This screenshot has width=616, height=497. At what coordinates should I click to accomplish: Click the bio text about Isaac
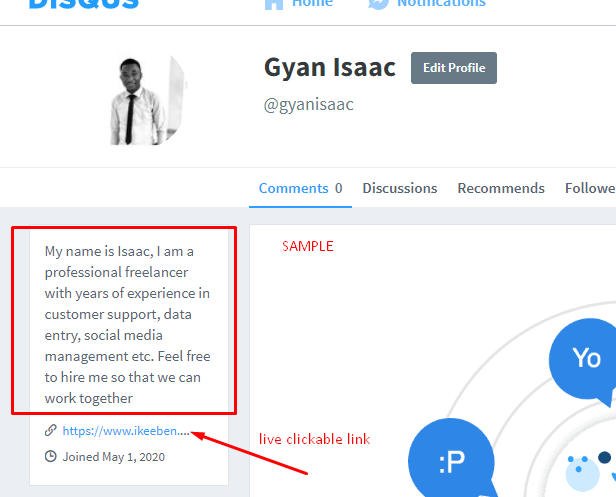[127, 325]
